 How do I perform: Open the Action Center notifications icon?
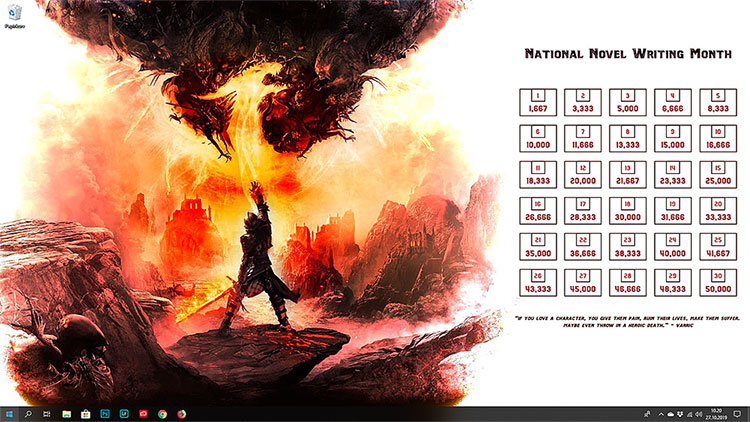737,414
